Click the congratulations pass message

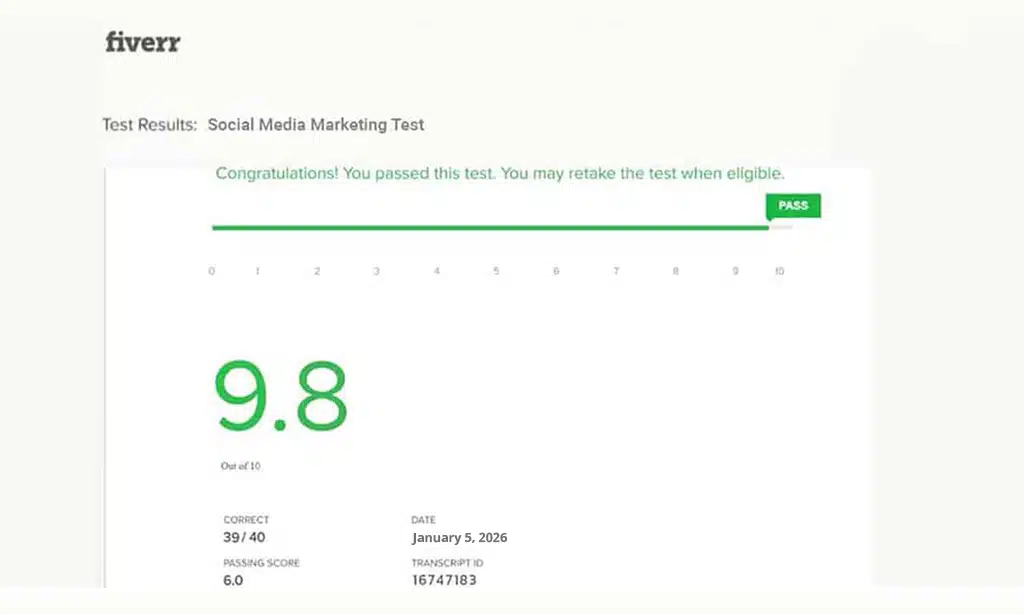click(500, 173)
